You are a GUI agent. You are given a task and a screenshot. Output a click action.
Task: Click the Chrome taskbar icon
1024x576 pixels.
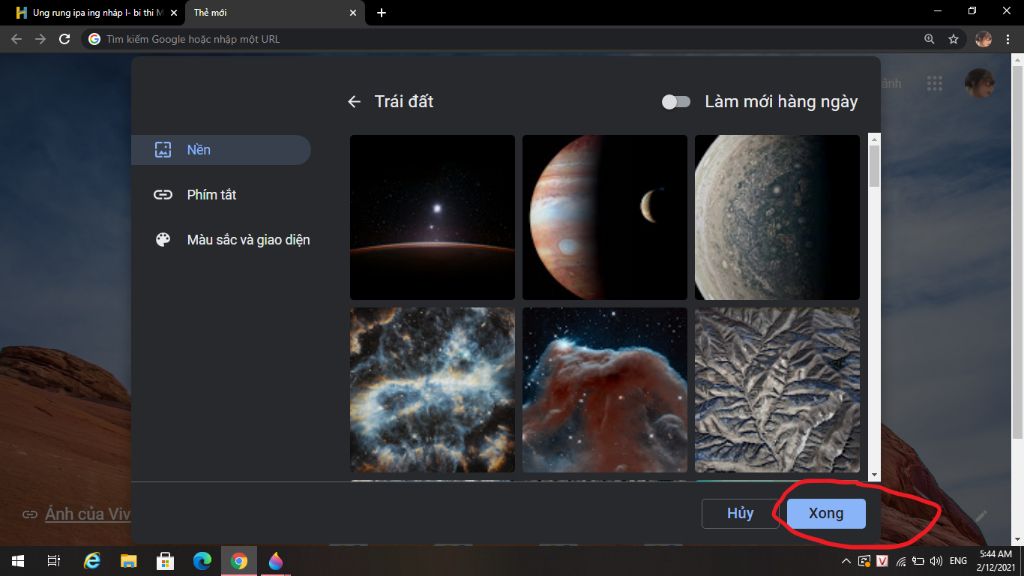(x=239, y=561)
